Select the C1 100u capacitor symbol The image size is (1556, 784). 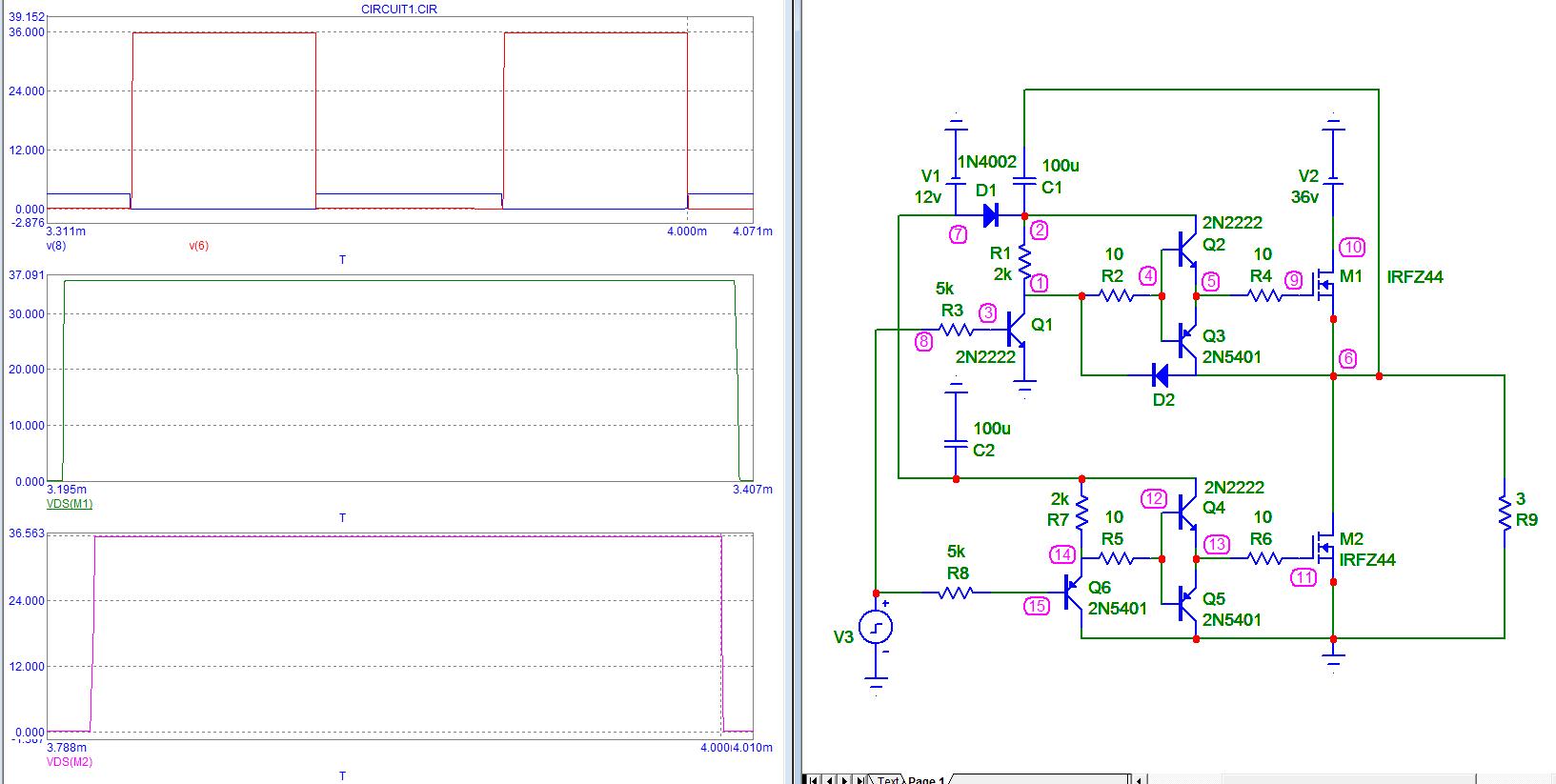(1024, 179)
